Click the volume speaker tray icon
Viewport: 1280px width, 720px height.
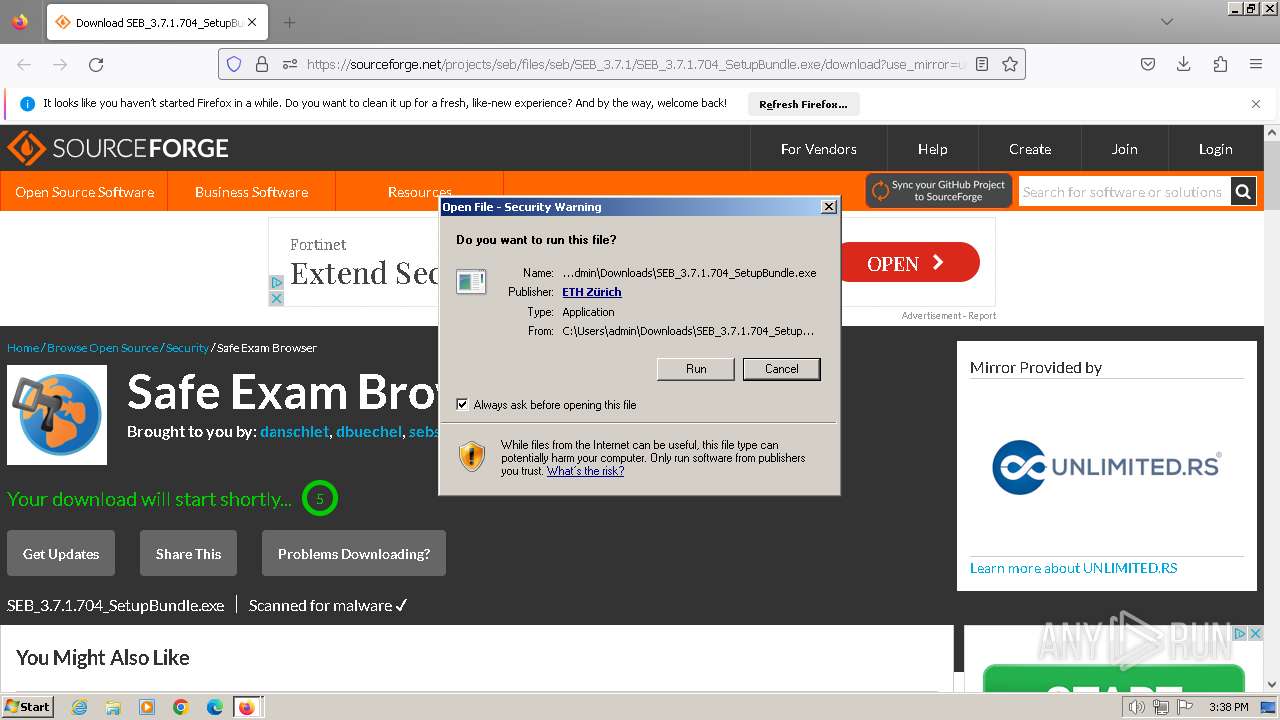click(1137, 707)
